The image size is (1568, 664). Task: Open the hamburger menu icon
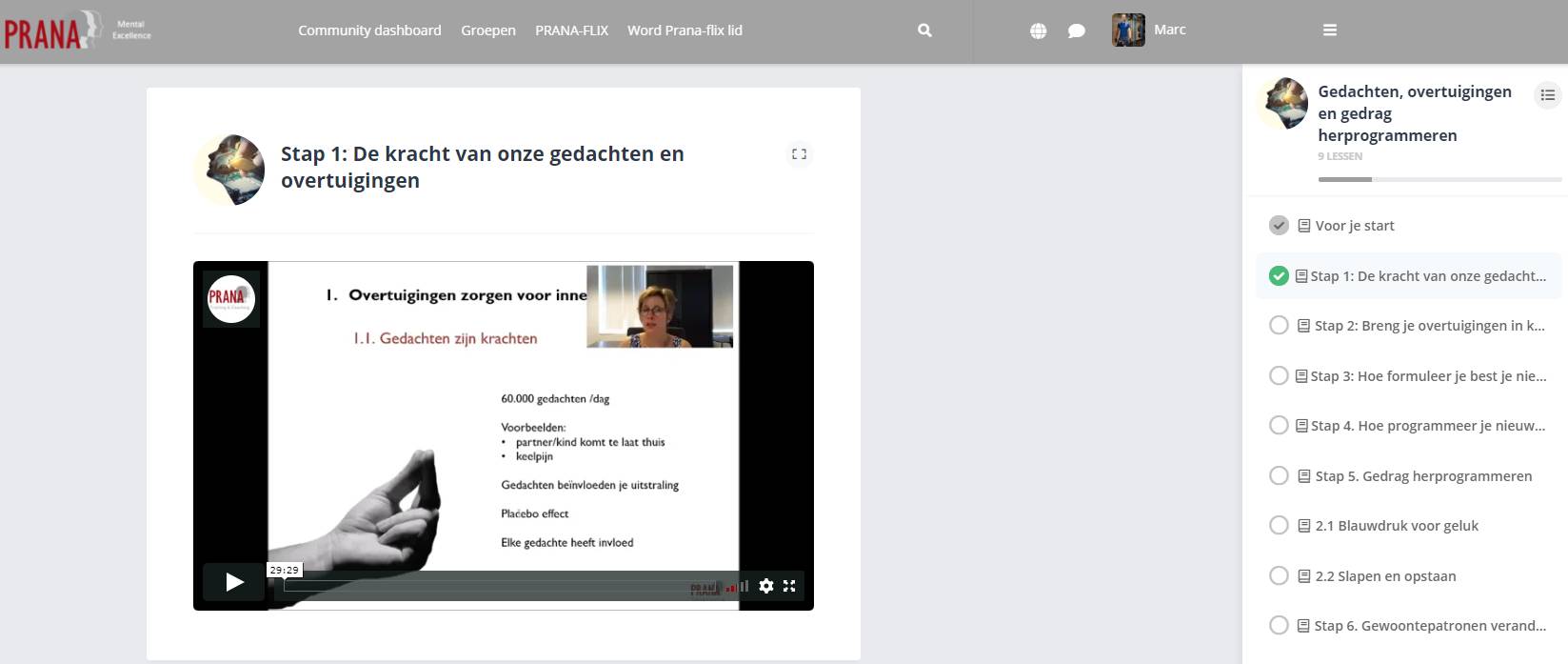[1330, 30]
